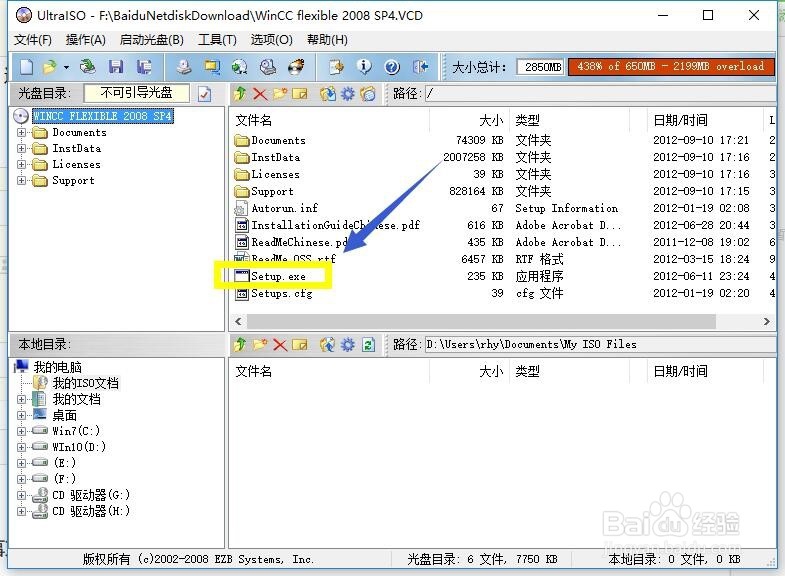Select Setups.cfg in file list
785x576 pixels.
tap(281, 293)
